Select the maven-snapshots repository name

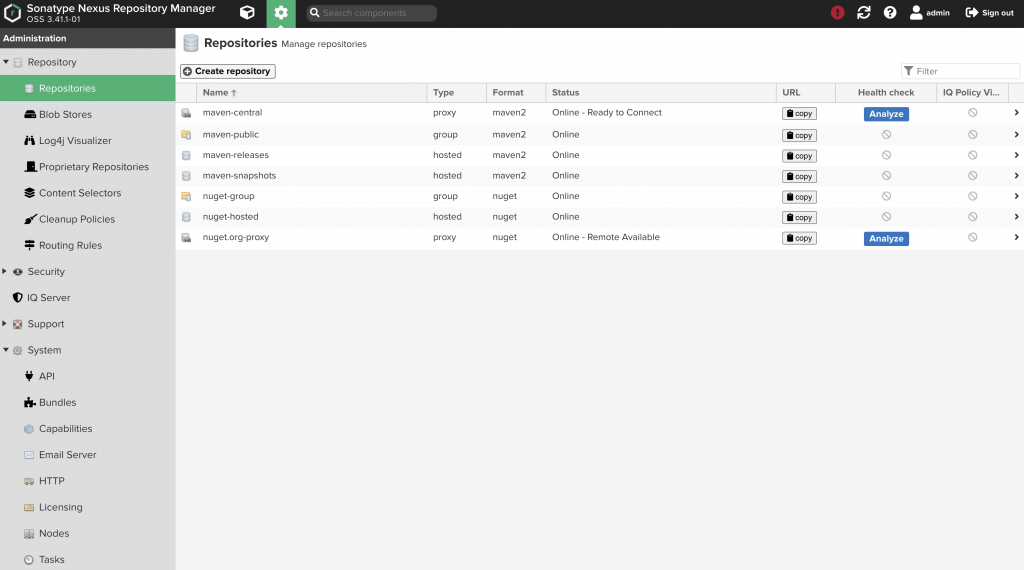click(239, 176)
